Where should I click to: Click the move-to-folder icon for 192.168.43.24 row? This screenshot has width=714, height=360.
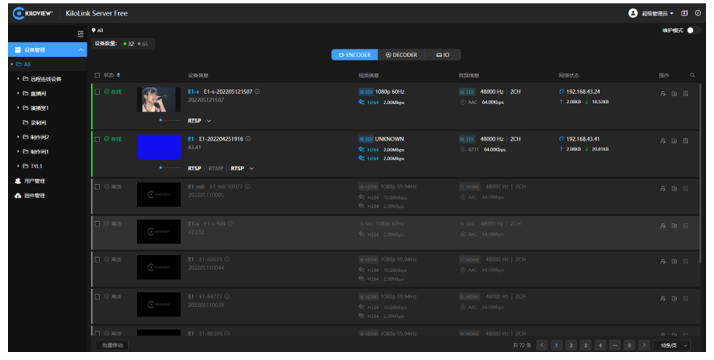click(x=674, y=93)
